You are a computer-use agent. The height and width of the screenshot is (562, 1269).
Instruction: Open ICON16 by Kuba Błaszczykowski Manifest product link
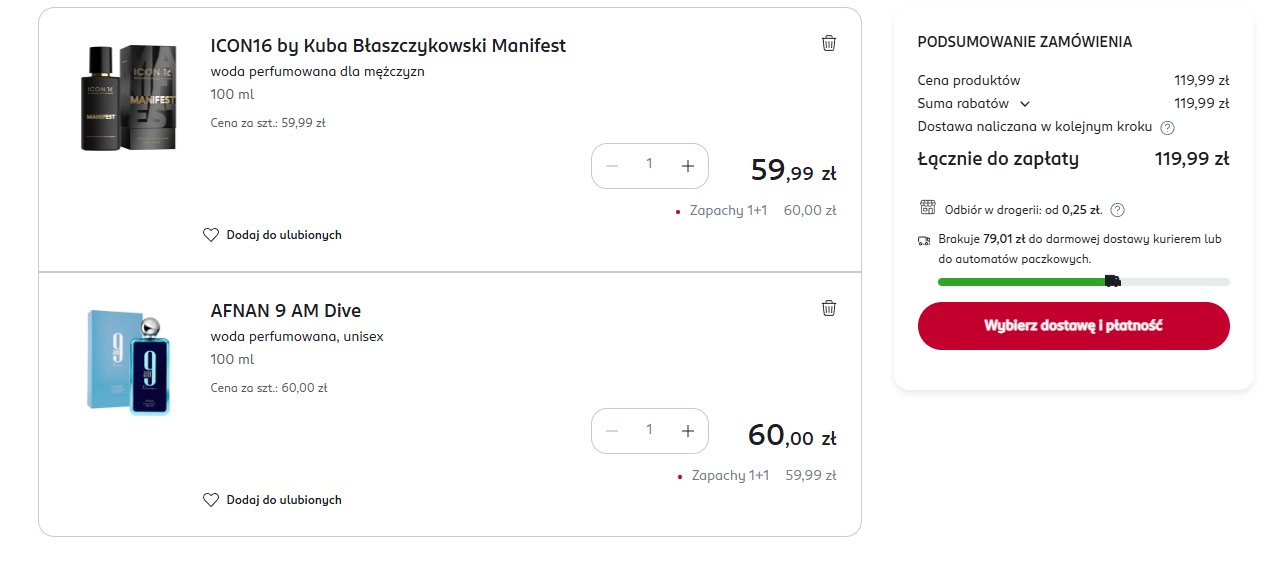click(388, 46)
